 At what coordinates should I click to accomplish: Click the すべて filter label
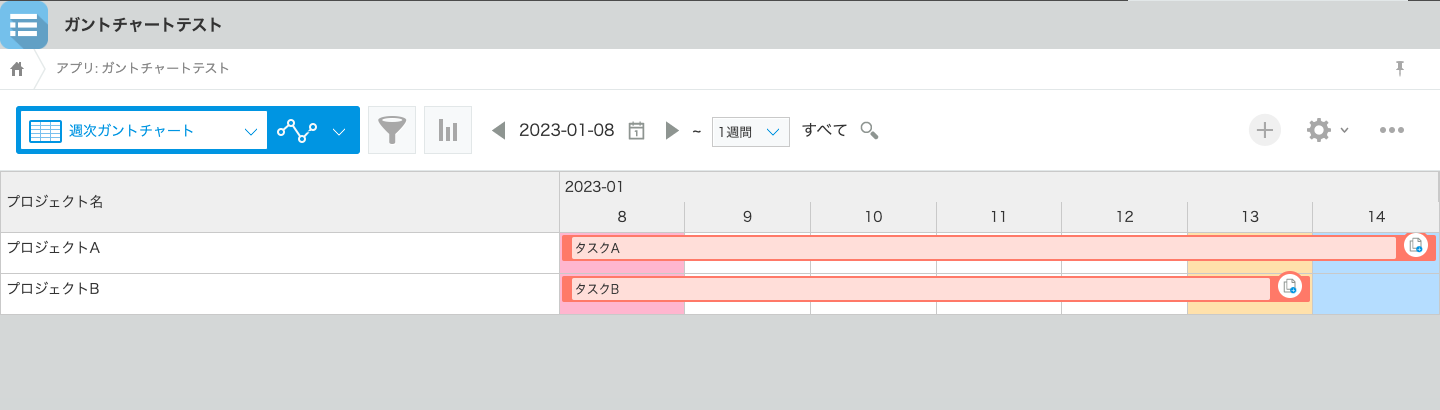824,130
